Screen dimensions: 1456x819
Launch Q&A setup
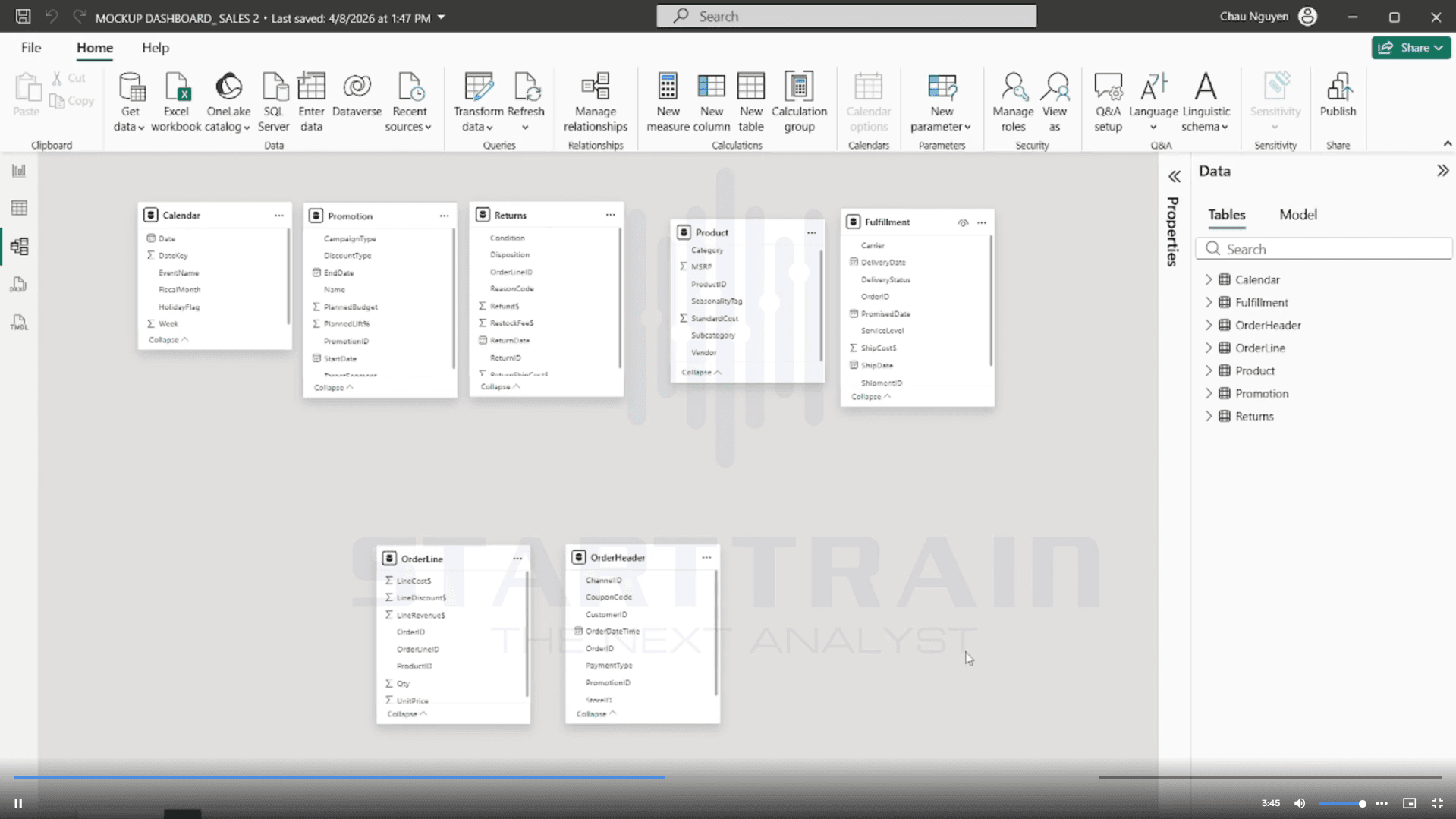1108,102
